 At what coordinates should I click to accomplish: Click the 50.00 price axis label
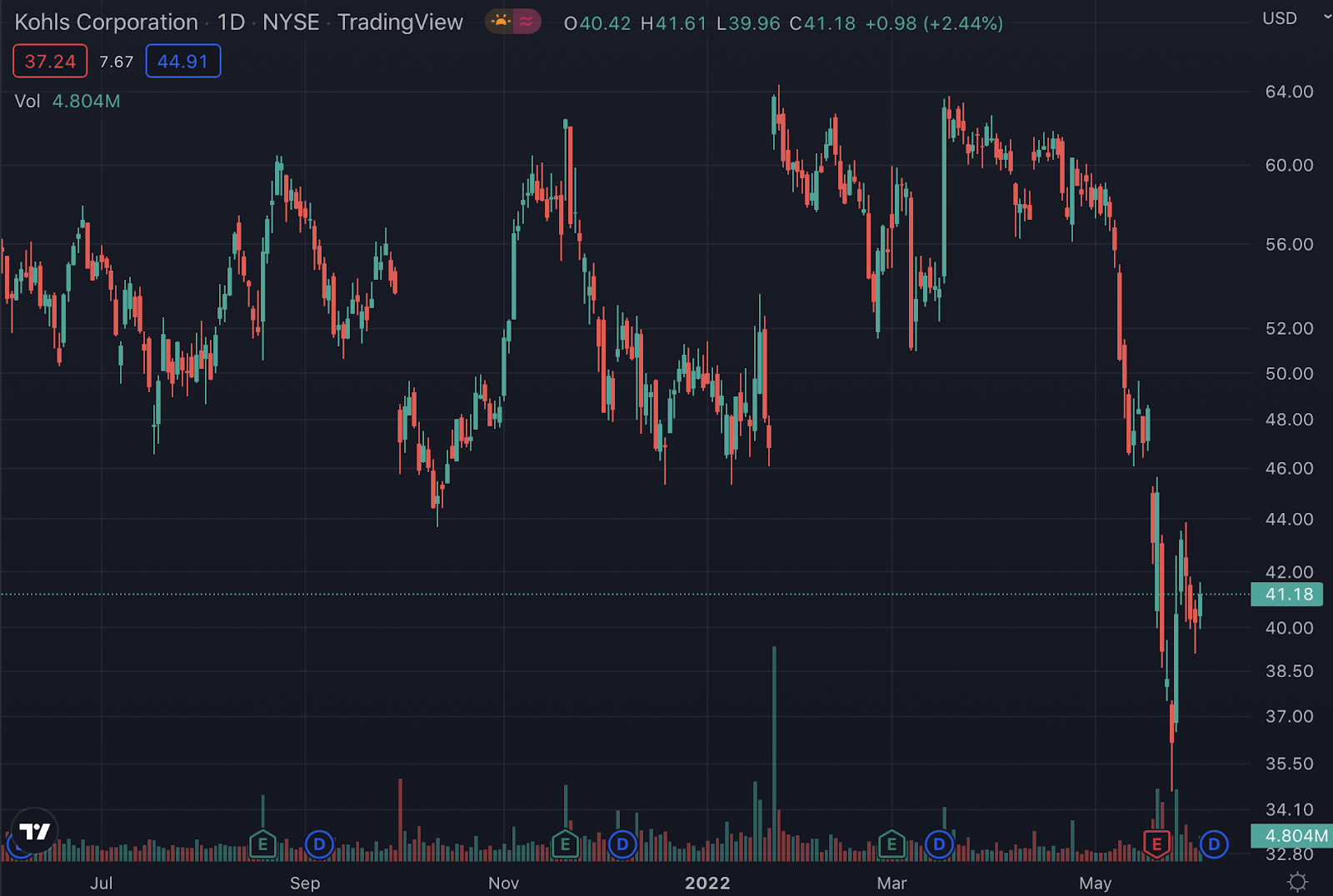click(1289, 373)
